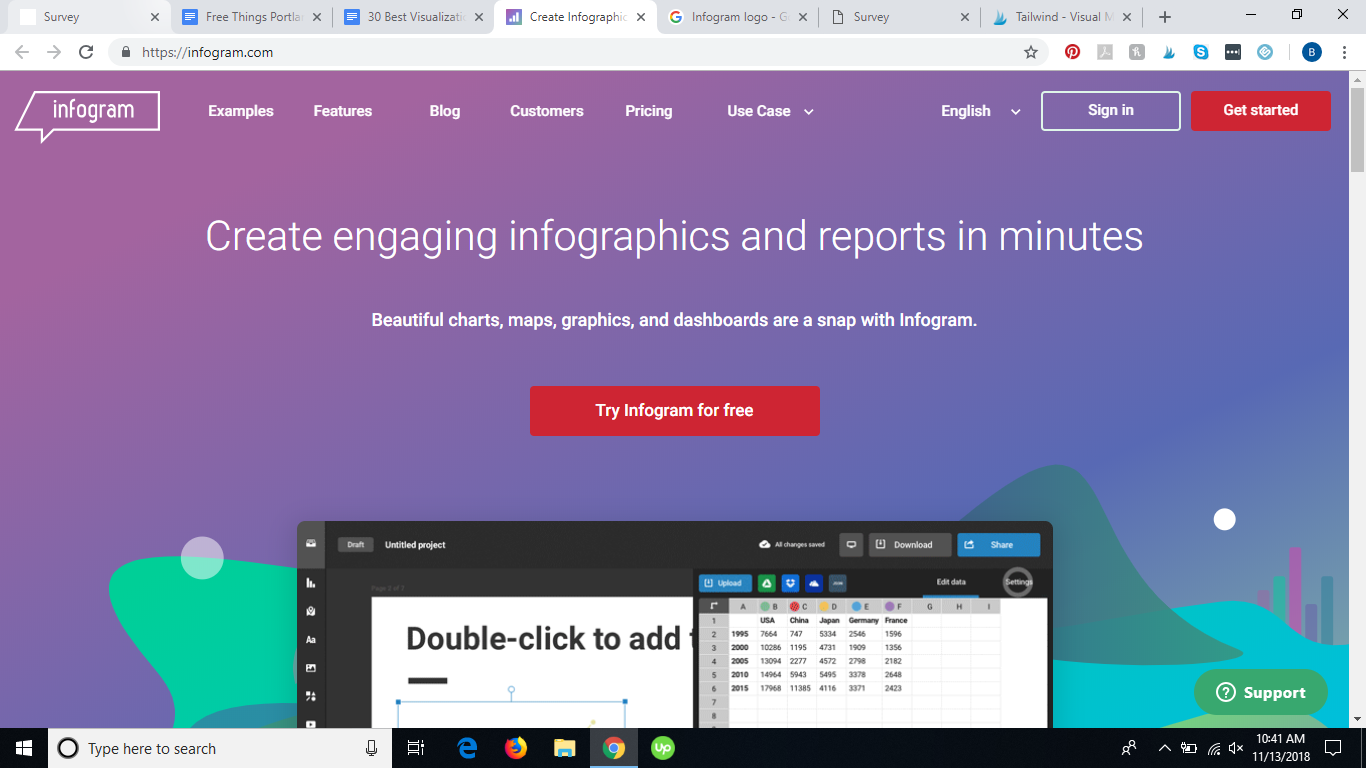Open the dark dotted LastPass extension
Screen dimensions: 1366x768
(1233, 52)
